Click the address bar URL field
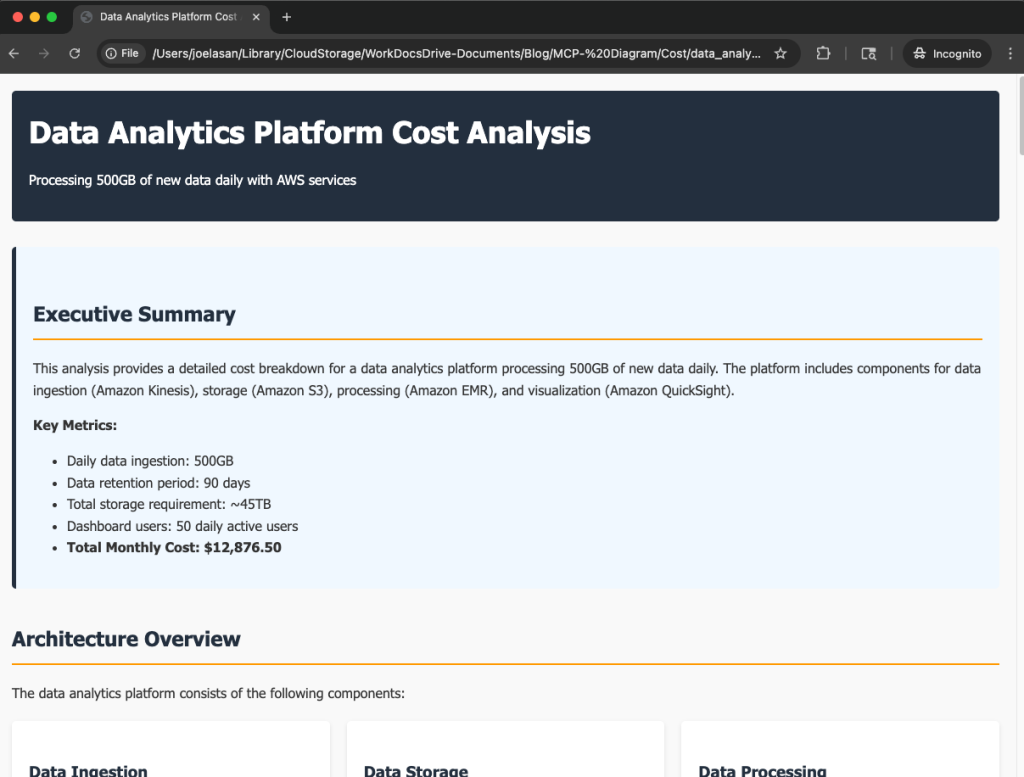1024x777 pixels. (455, 53)
